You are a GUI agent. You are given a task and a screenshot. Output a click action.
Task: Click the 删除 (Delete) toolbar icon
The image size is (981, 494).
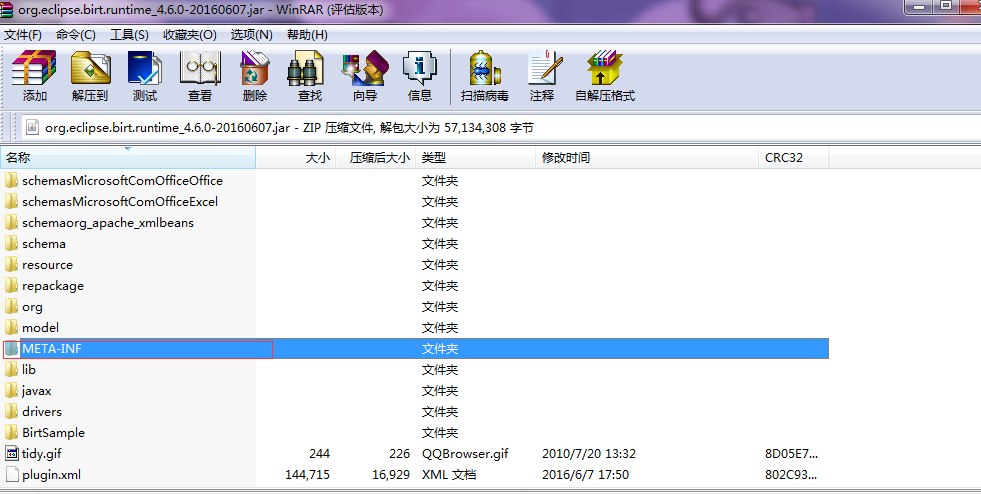(x=255, y=68)
